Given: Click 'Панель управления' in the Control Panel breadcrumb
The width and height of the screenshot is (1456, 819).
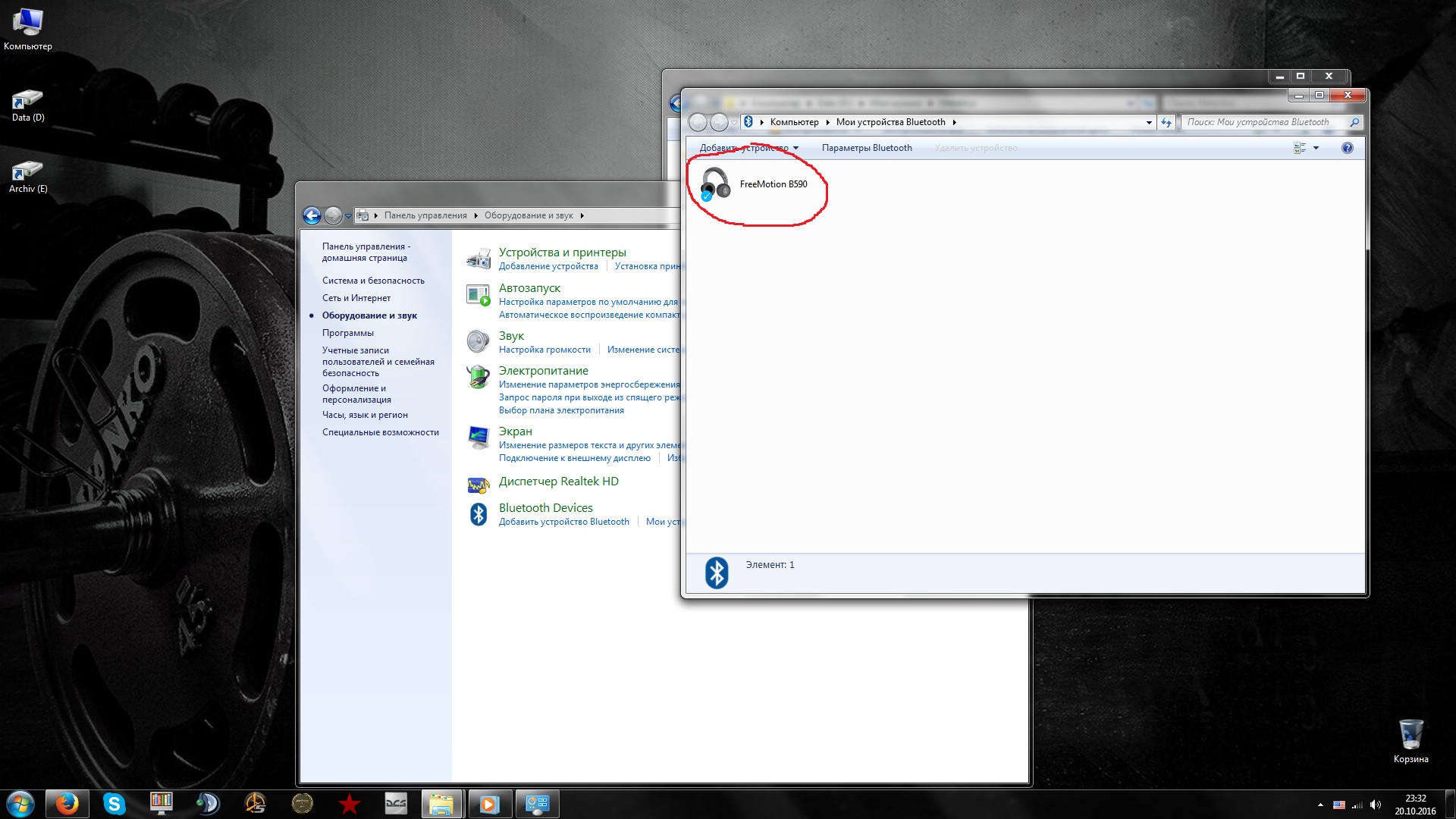Looking at the screenshot, I should coord(425,215).
